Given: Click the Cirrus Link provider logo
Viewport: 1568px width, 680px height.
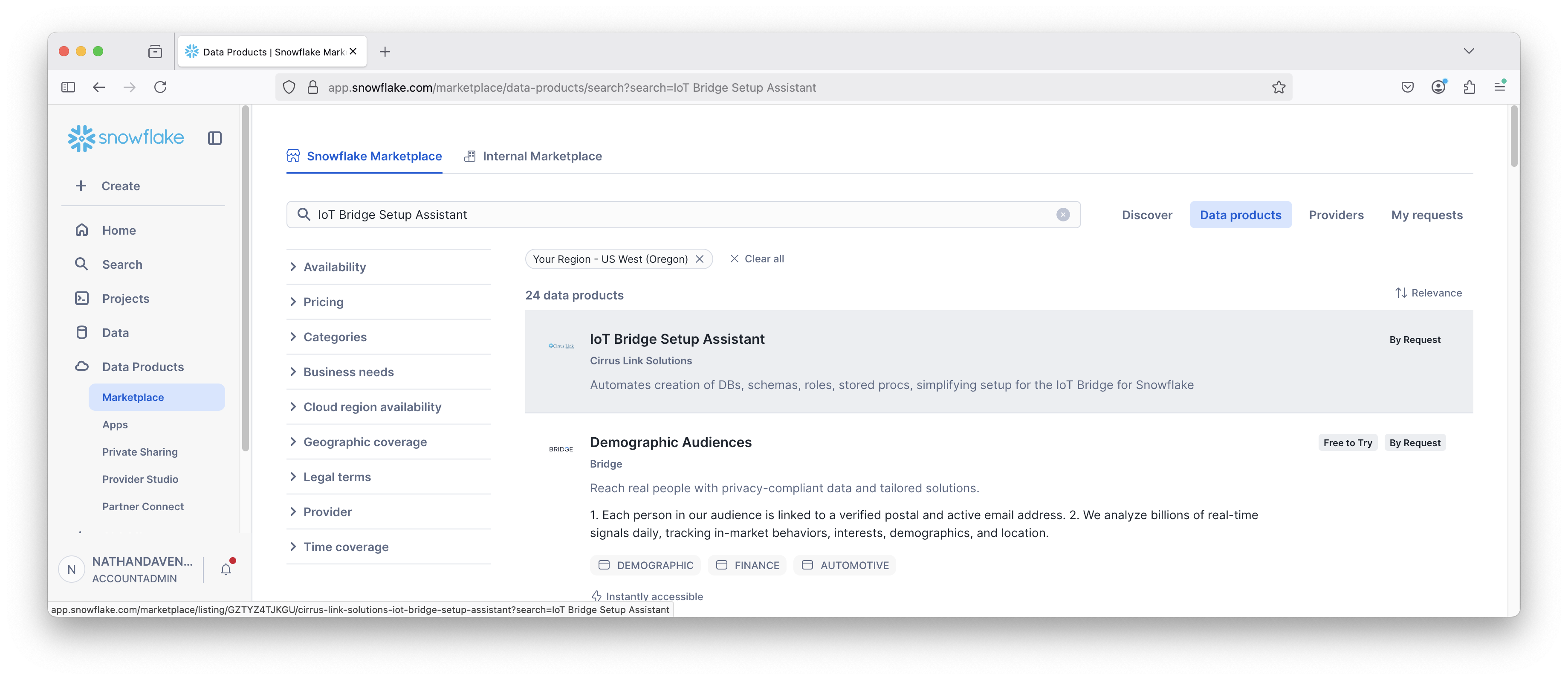Looking at the screenshot, I should [561, 346].
